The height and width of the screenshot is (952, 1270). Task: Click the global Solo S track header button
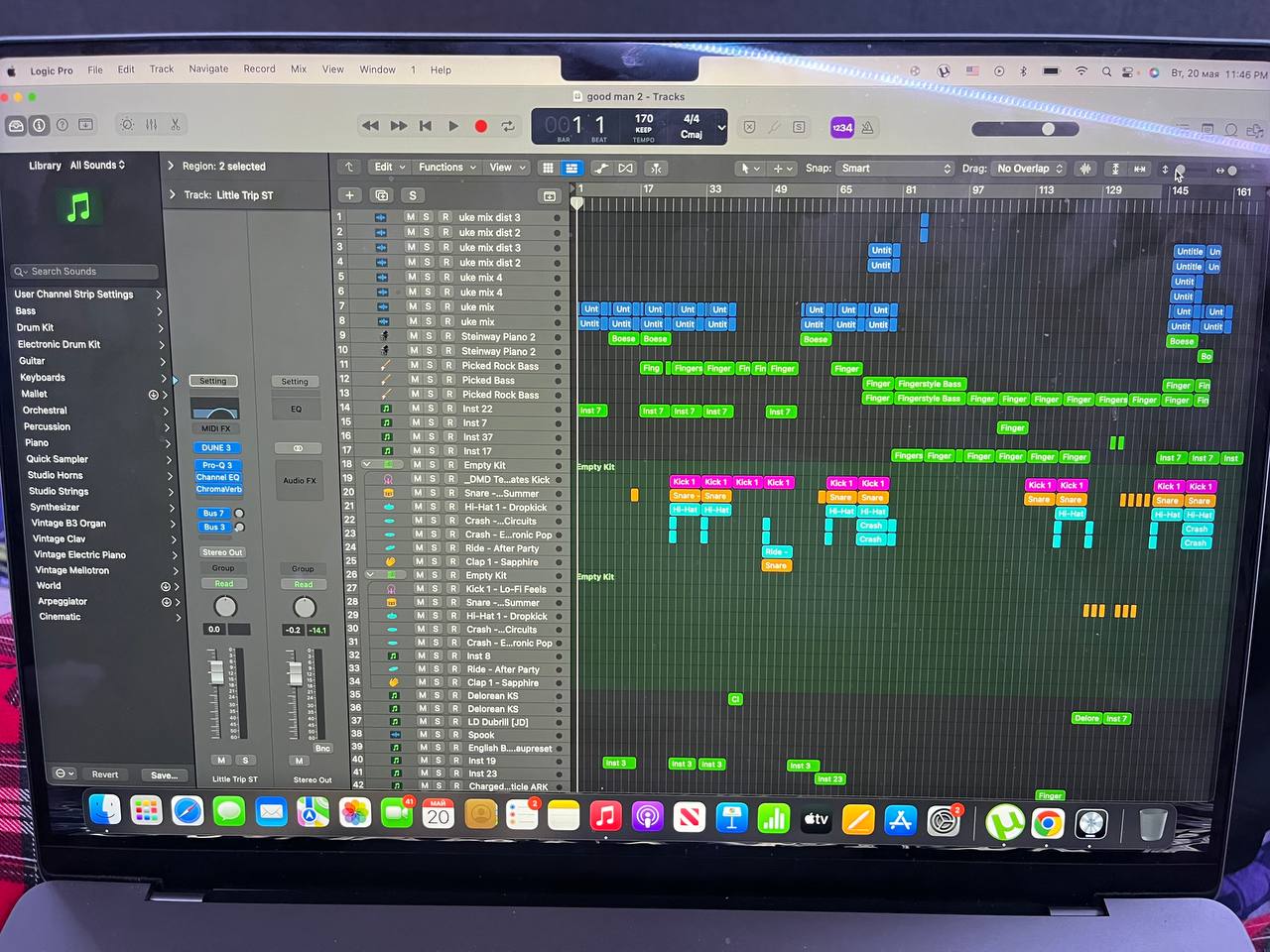point(413,195)
